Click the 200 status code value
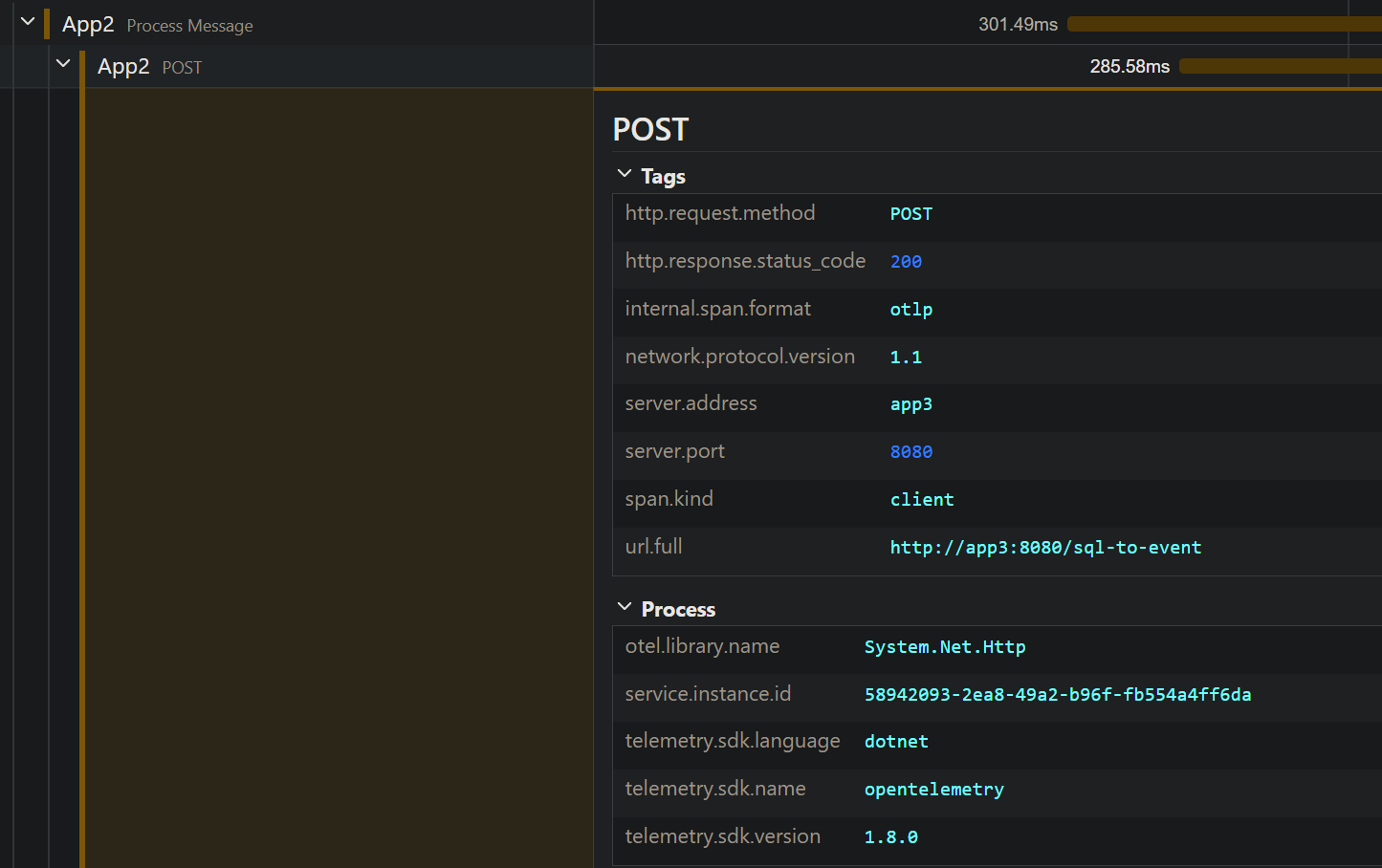This screenshot has width=1382, height=868. [x=906, y=262]
